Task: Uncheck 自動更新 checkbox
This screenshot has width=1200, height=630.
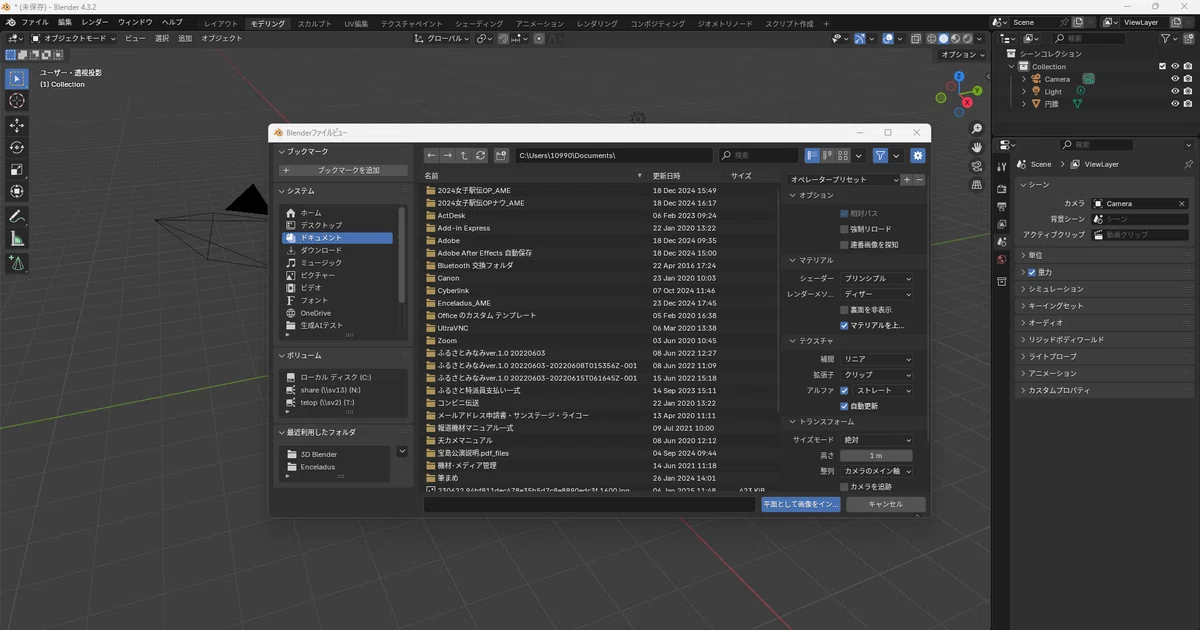Action: [x=844, y=407]
